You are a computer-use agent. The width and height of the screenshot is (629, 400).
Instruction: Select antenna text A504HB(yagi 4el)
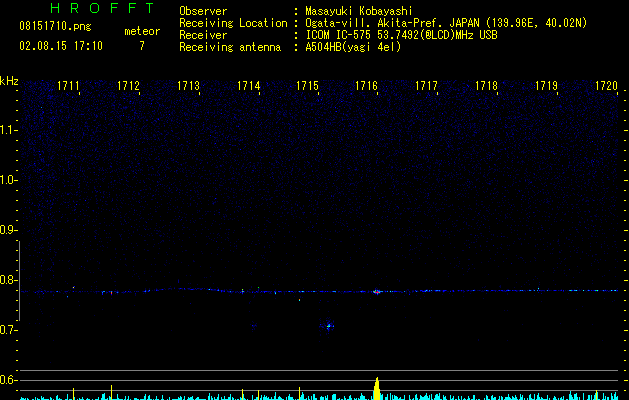coord(353,47)
